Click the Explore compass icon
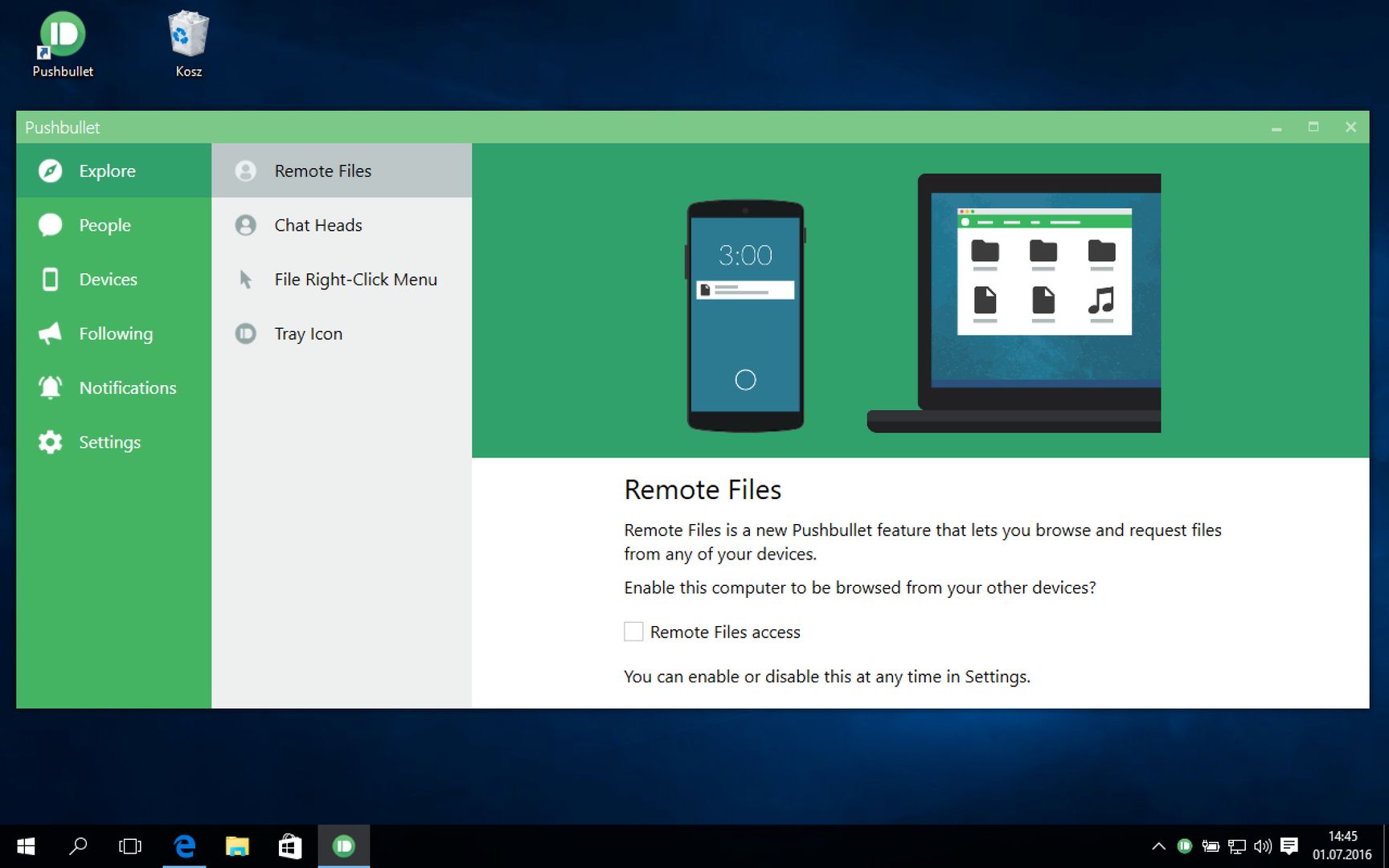The width and height of the screenshot is (1389, 868). tap(50, 170)
